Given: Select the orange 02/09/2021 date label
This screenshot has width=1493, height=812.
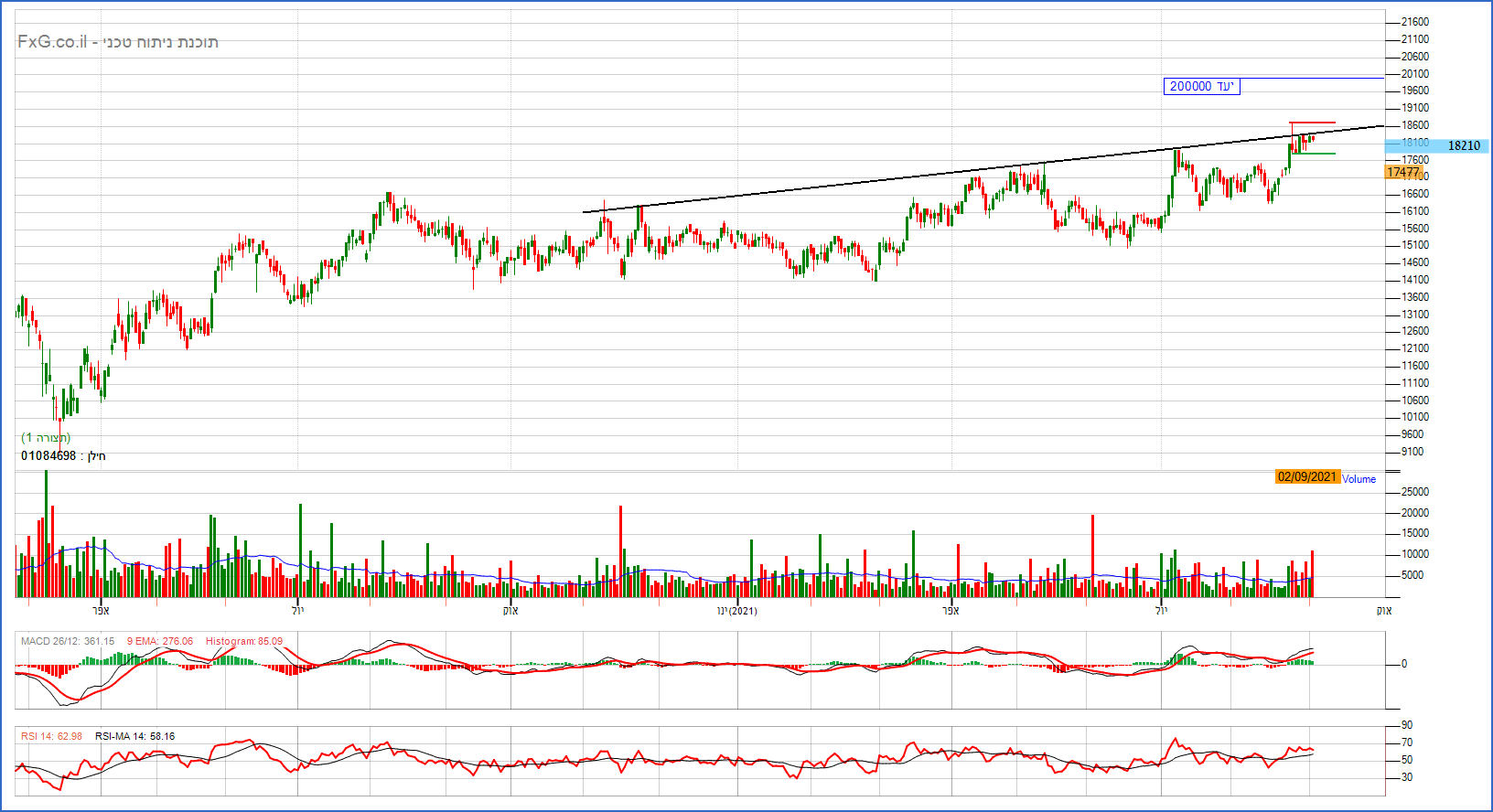Looking at the screenshot, I should pyautogui.click(x=1307, y=476).
